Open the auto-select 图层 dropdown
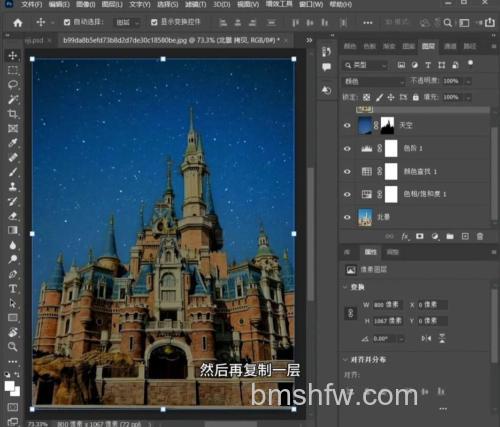This screenshot has width=500, height=427. click(127, 23)
